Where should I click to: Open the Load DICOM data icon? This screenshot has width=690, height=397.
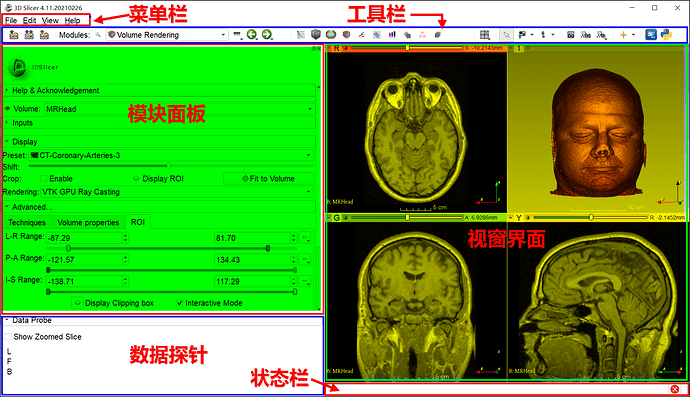coord(29,34)
